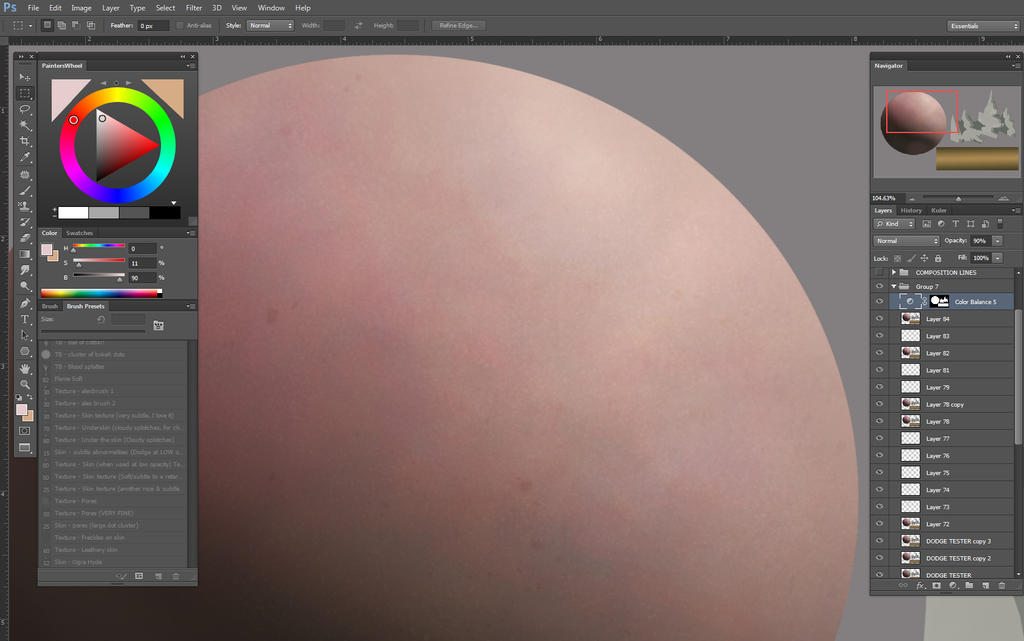
Task: Select the History Brush tool
Action: [25, 223]
